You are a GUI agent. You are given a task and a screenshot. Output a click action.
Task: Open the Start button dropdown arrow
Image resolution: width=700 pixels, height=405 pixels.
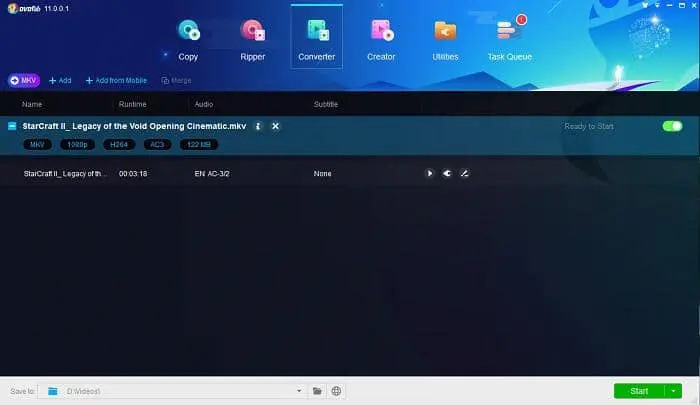[x=676, y=391]
